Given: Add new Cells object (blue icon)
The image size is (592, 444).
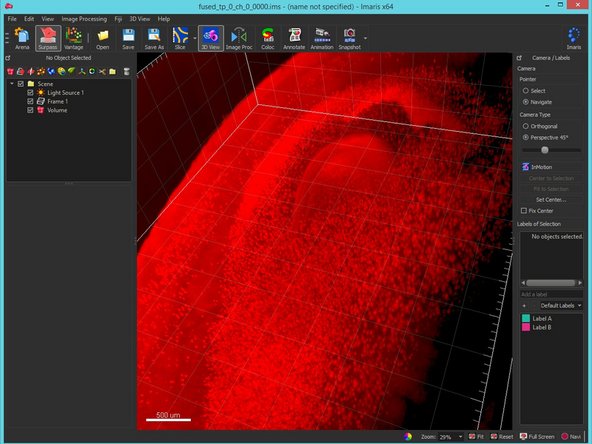Looking at the screenshot, I should click(x=51, y=71).
